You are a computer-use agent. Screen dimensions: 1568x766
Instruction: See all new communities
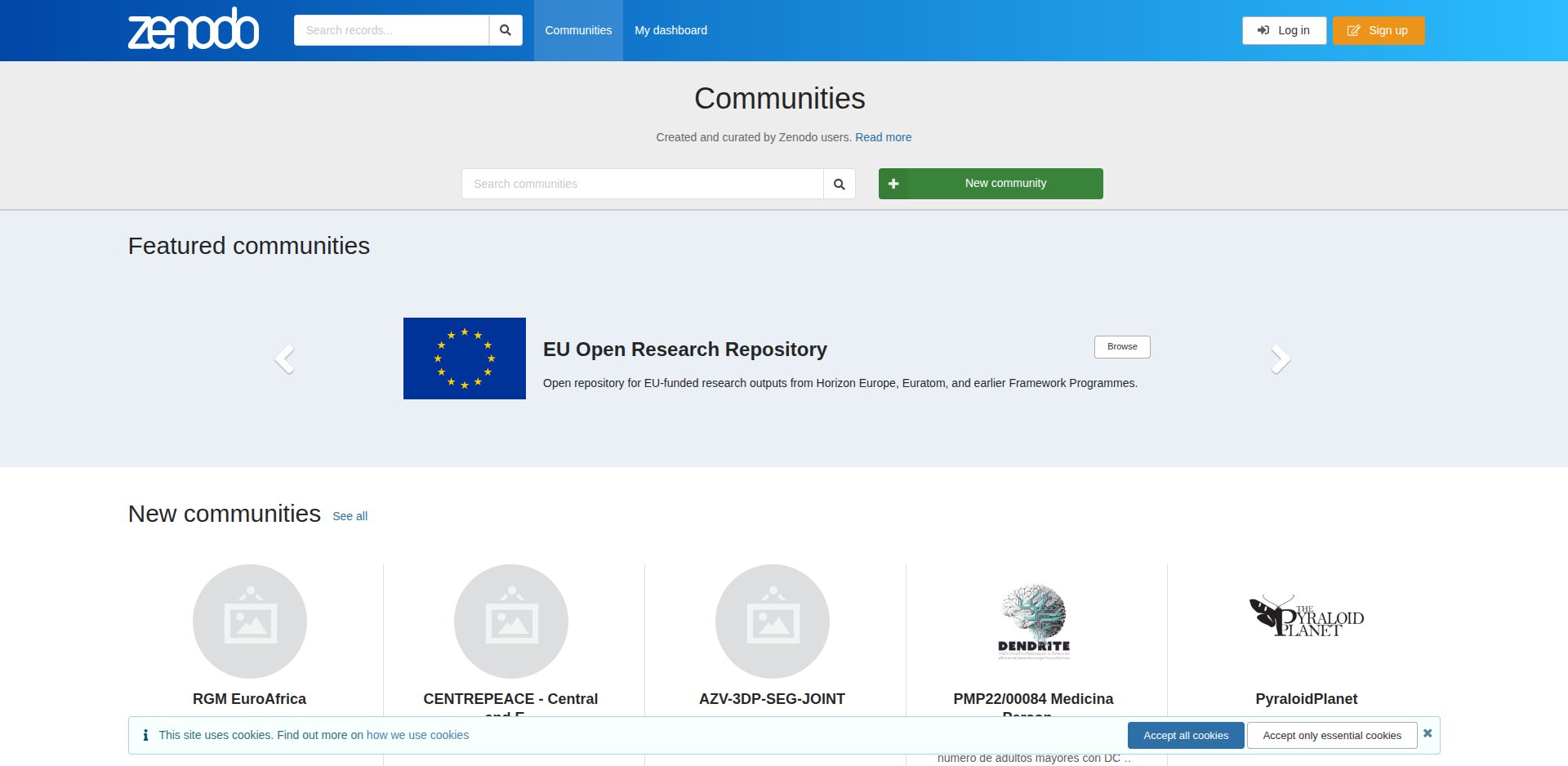coord(350,516)
